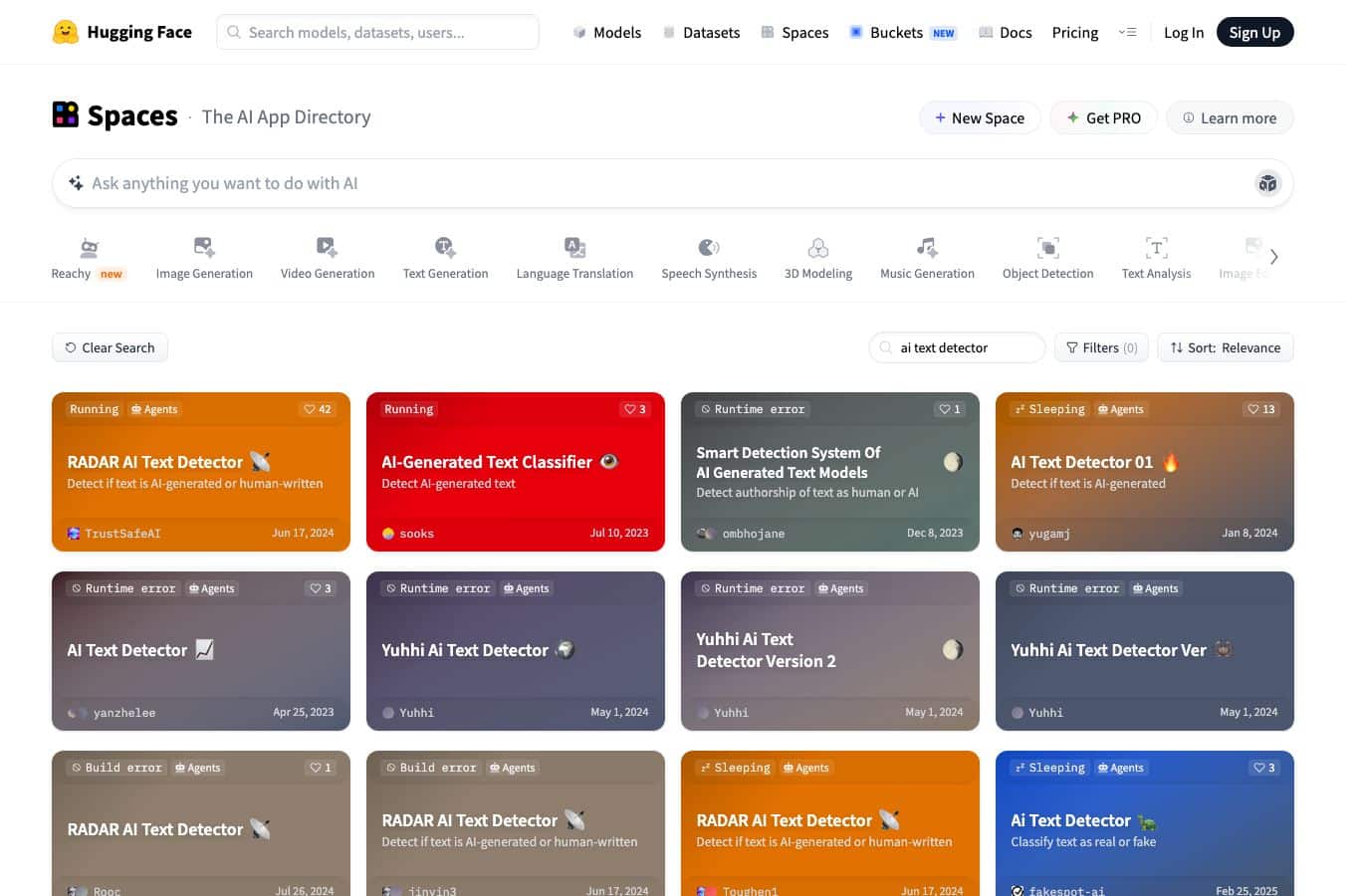Click the Learn more button
This screenshot has height=896, width=1360.
pyautogui.click(x=1230, y=117)
